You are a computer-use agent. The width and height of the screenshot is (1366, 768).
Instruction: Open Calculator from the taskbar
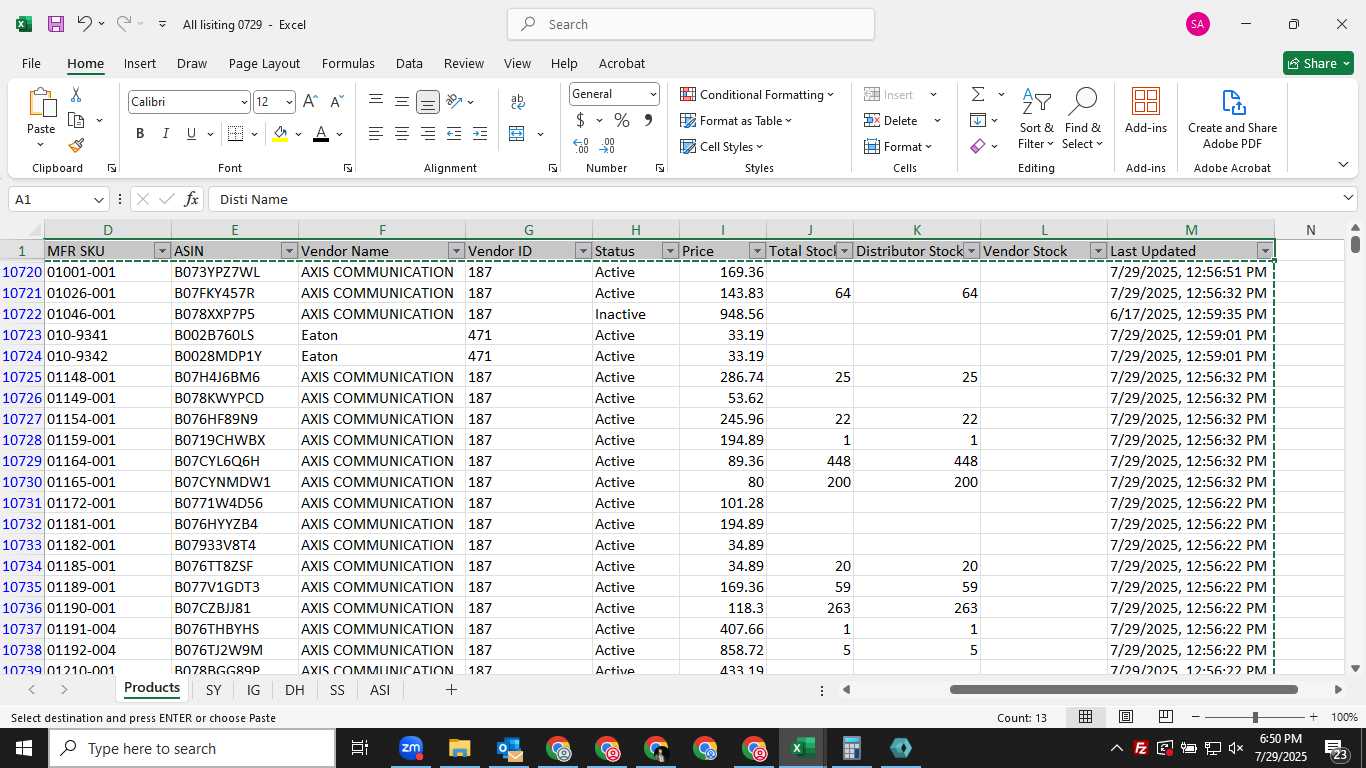[852, 748]
